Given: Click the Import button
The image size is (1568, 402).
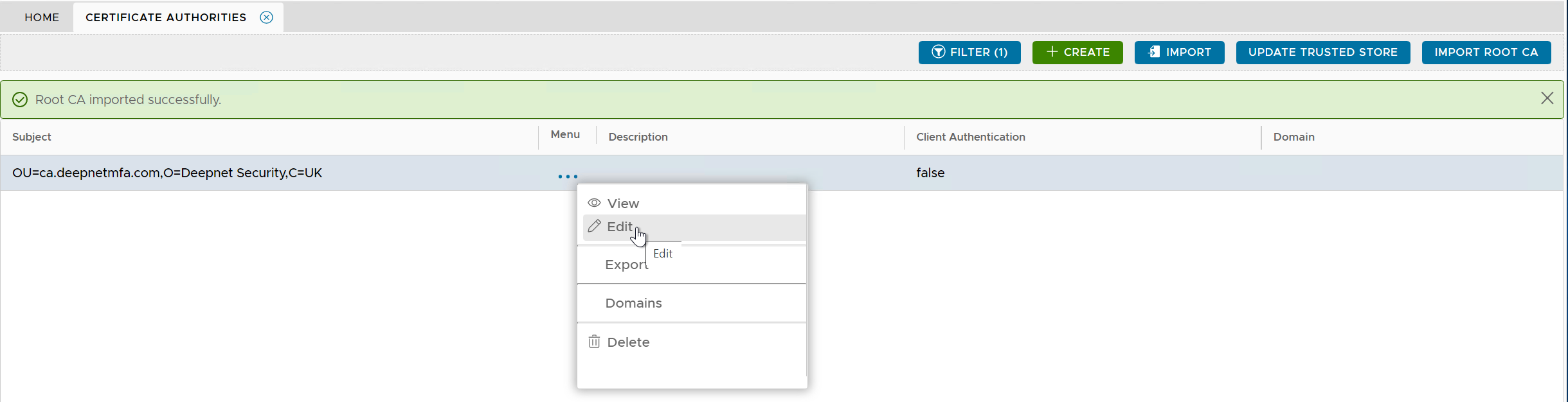Looking at the screenshot, I should tap(1178, 52).
